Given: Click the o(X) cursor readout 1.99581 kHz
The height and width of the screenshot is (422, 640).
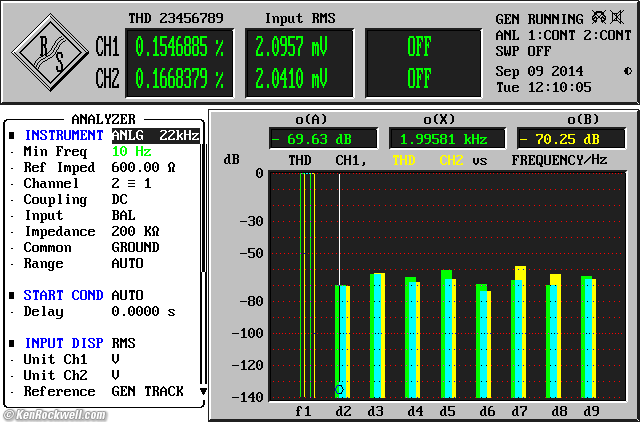Looking at the screenshot, I should click(x=447, y=139).
